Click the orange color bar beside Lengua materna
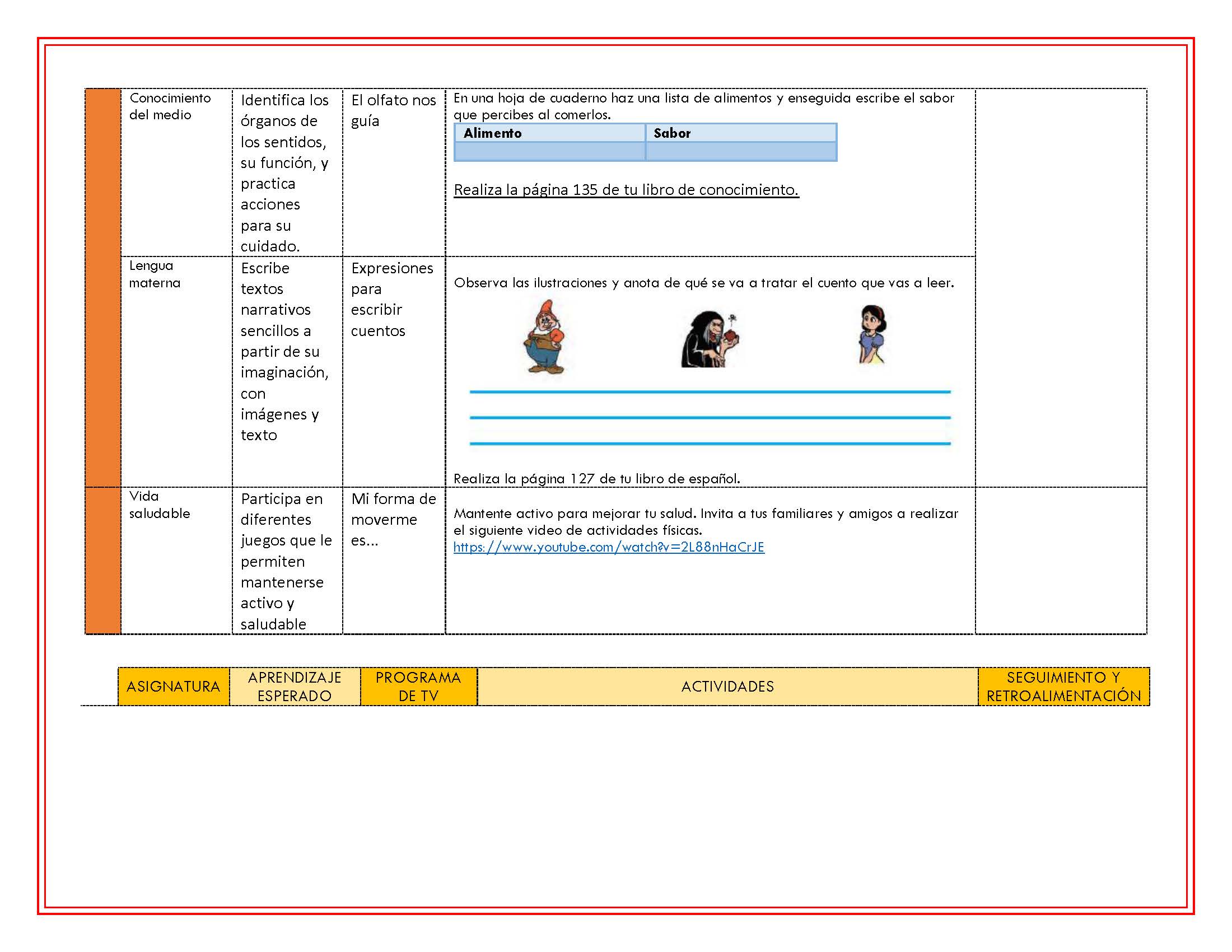The width and height of the screenshot is (1232, 952). pos(102,372)
